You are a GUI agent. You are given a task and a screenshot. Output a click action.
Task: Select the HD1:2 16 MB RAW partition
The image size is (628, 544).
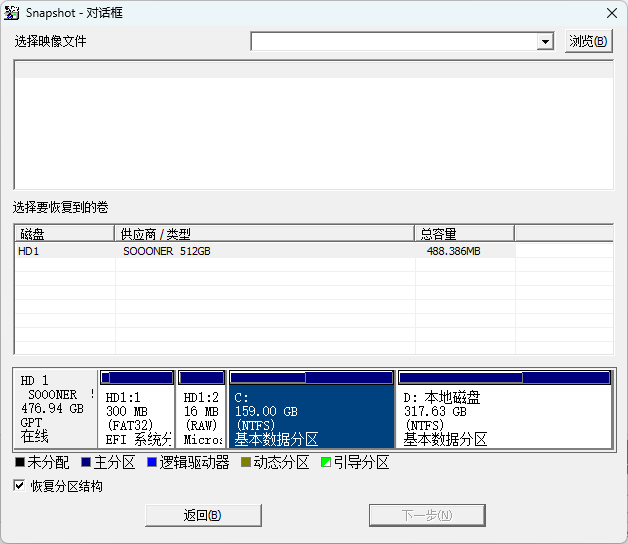pos(201,417)
